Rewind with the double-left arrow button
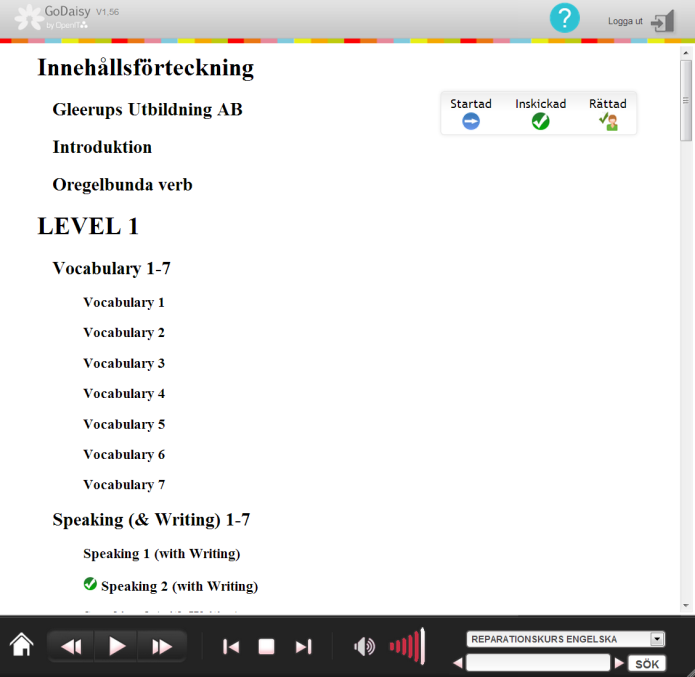Screen dimensions: 695x677 [71, 647]
